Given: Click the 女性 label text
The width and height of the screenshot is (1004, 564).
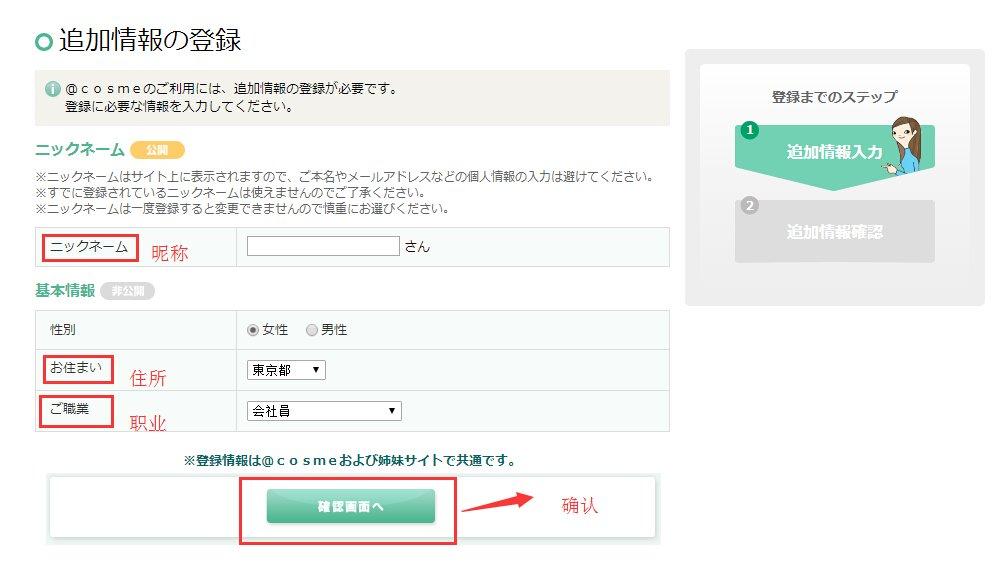Looking at the screenshot, I should tap(275, 330).
